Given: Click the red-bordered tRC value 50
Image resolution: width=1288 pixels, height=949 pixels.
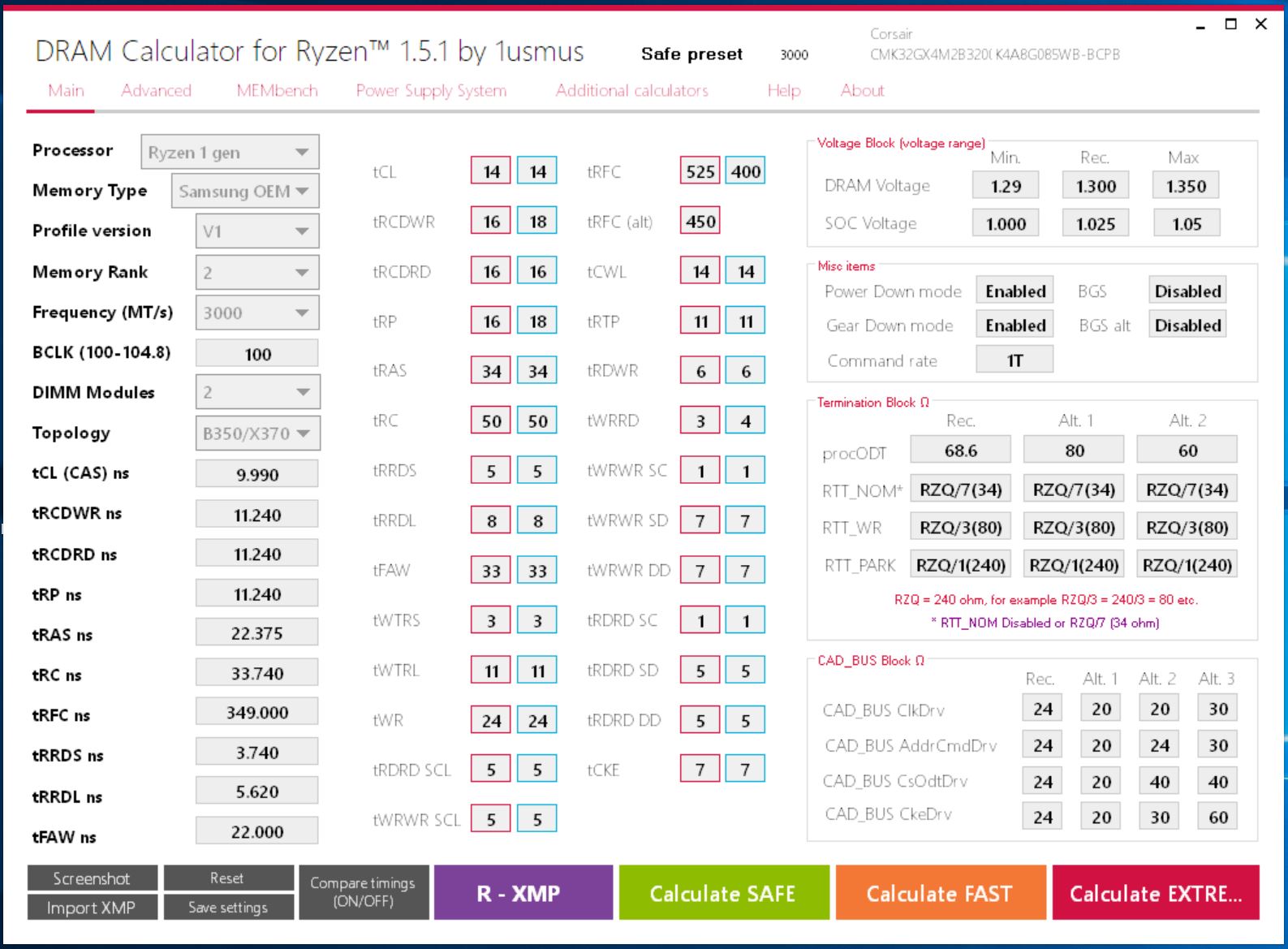Looking at the screenshot, I should pos(491,421).
